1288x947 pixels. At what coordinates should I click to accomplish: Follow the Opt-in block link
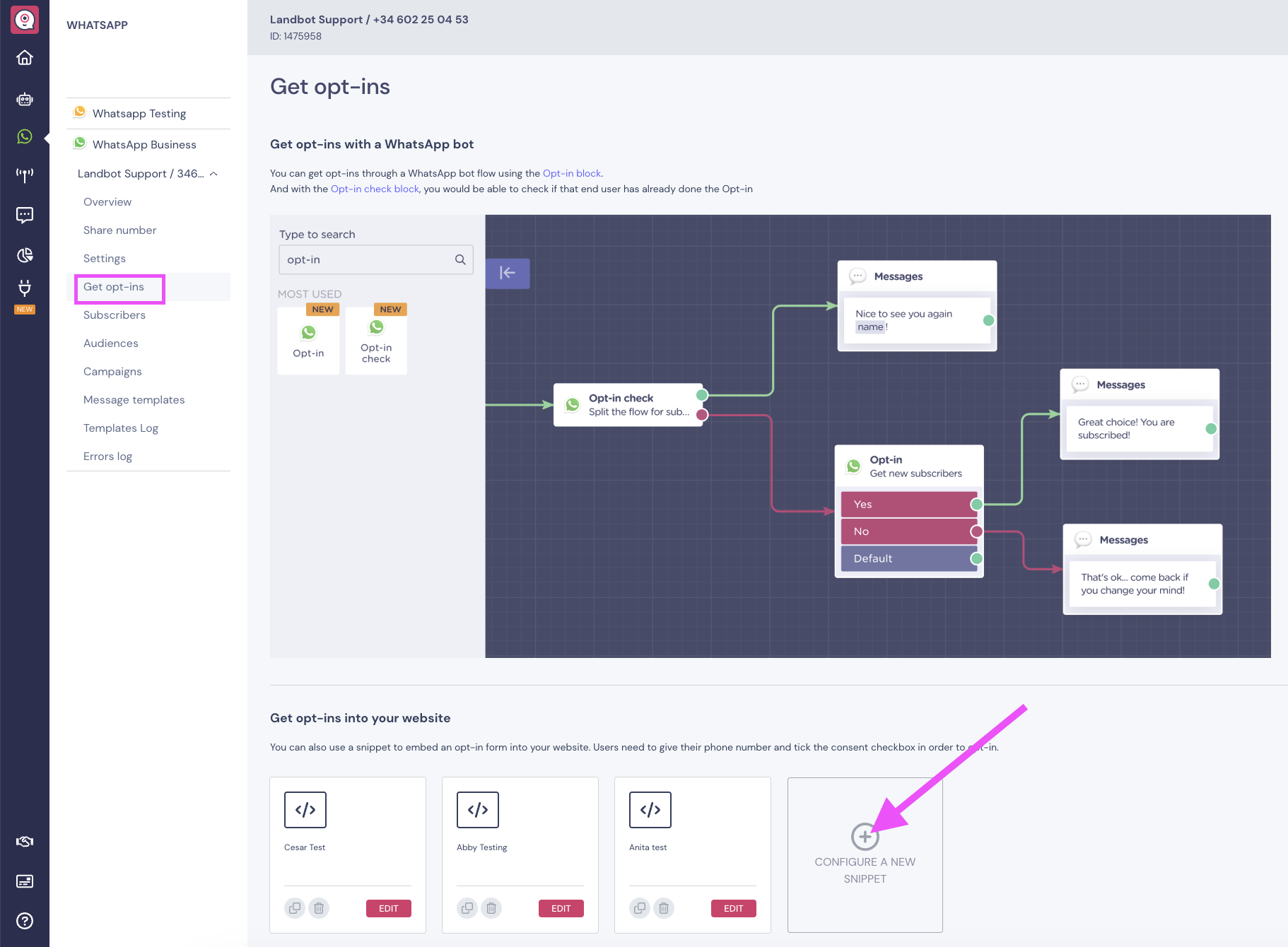[x=571, y=173]
